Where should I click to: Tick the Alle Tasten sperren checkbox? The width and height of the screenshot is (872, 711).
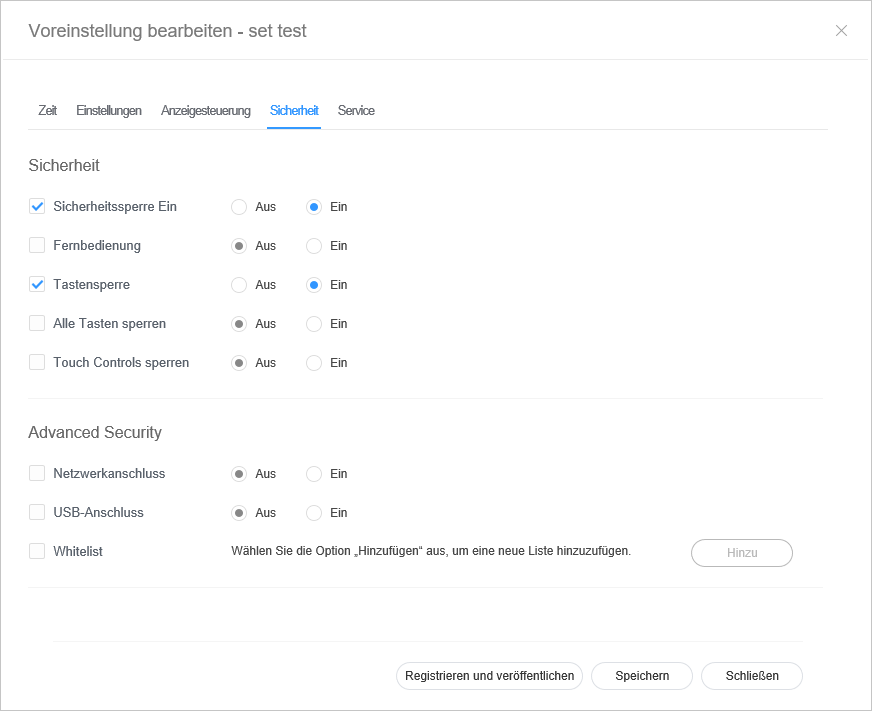coord(37,324)
